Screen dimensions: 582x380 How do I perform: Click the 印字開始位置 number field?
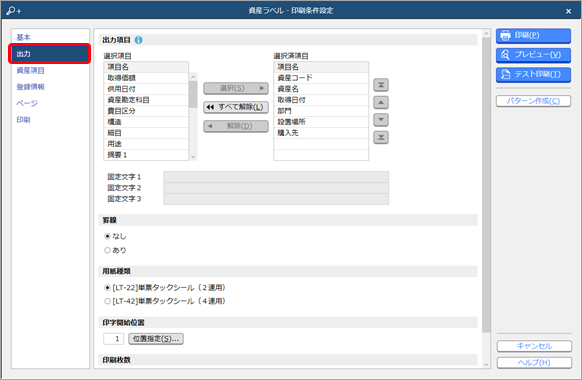(x=113, y=339)
